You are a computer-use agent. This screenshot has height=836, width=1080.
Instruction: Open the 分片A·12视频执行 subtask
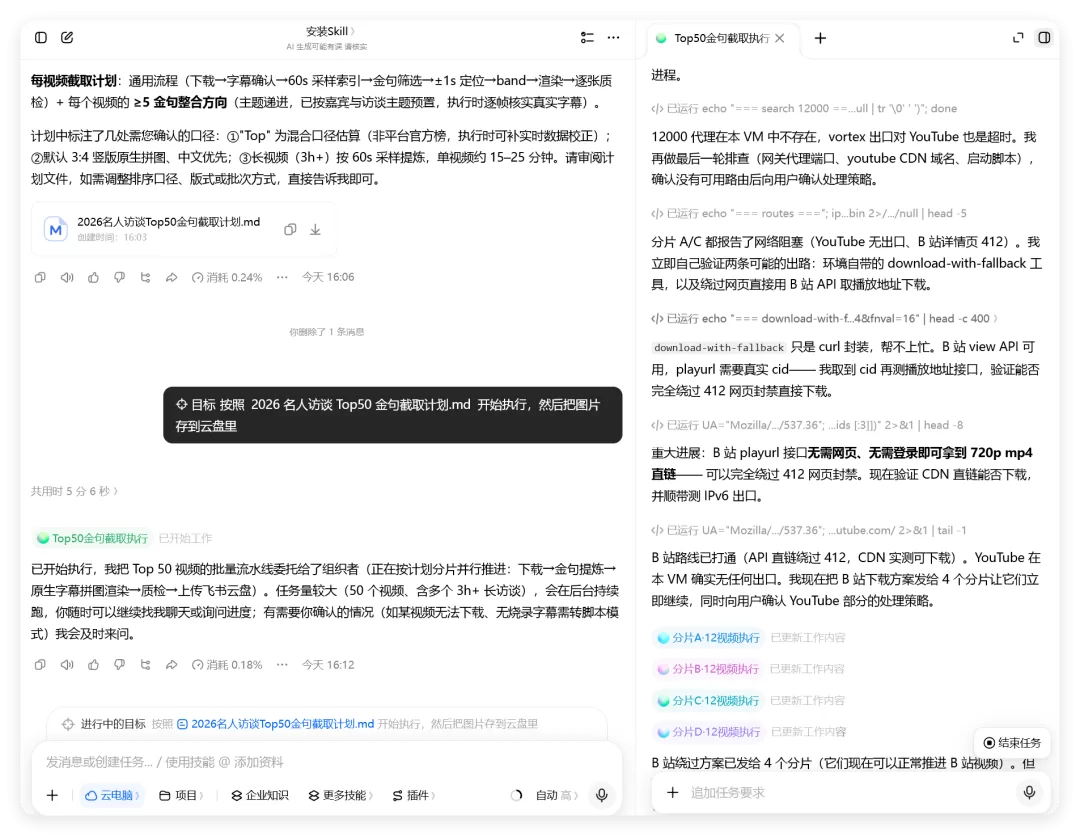point(709,638)
